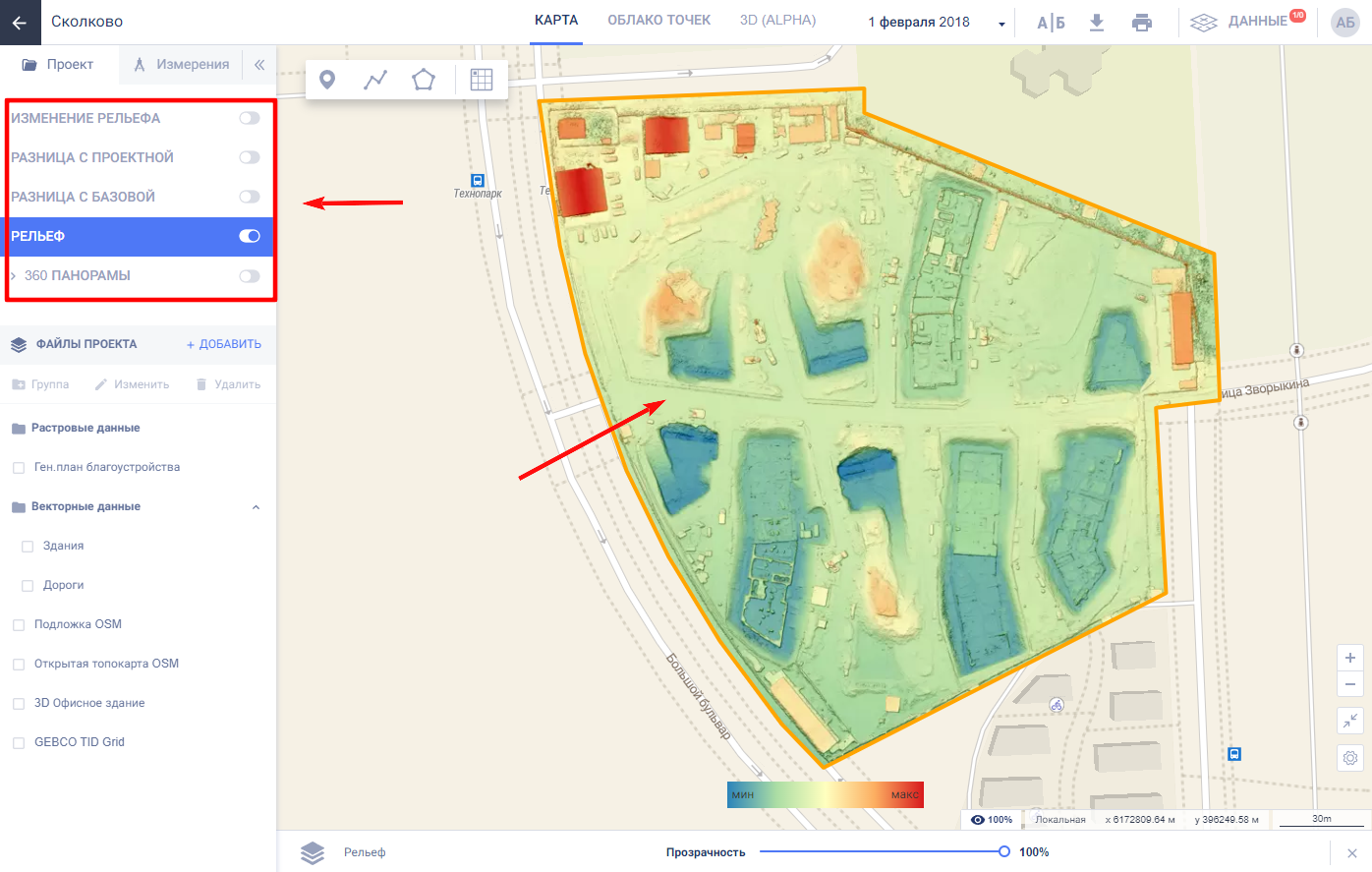Viewport: 1372px width, 872px height.
Task: Toggle the Рельеф layer switch off
Action: (x=250, y=236)
